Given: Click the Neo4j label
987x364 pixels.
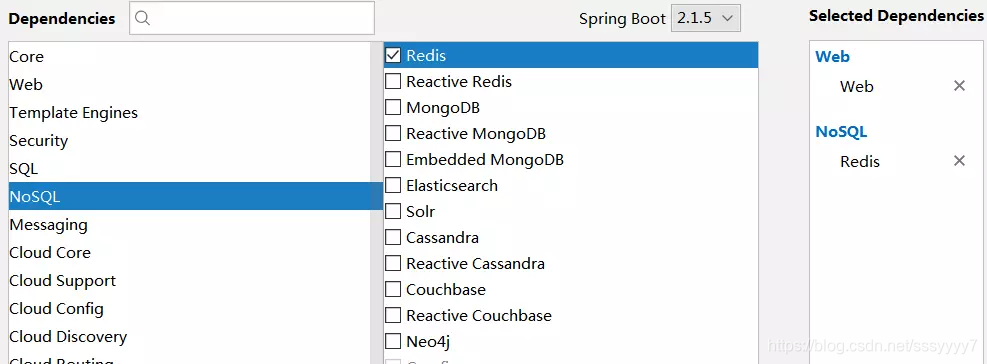Looking at the screenshot, I should coord(428,342).
